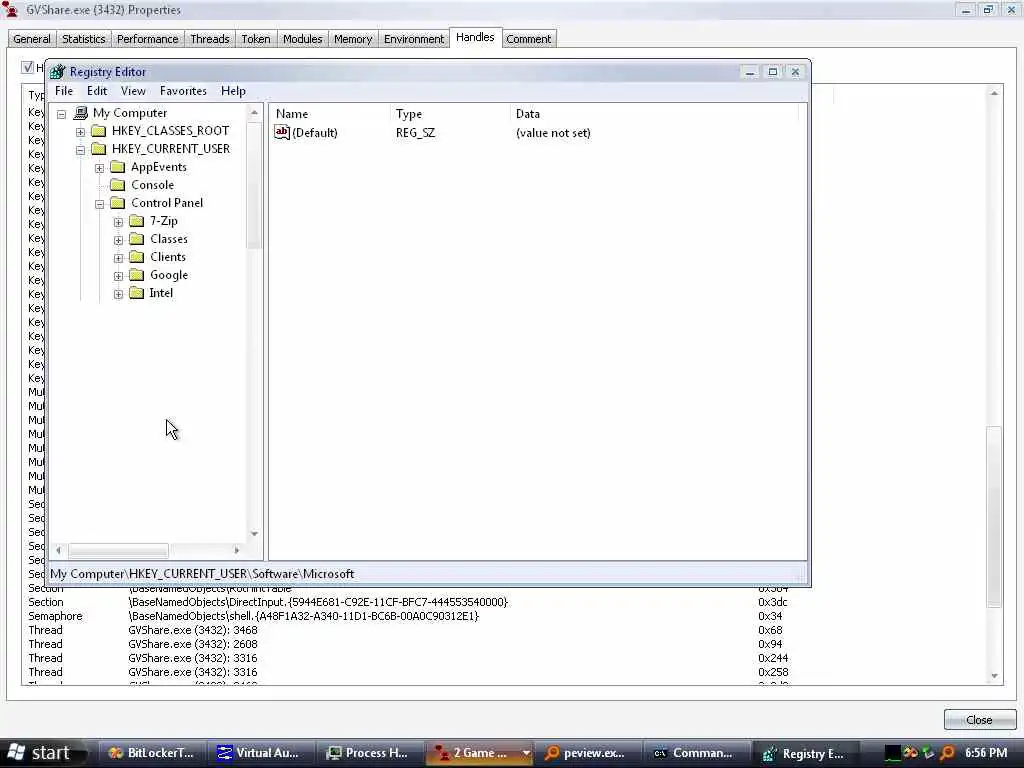Click the HKEY_CURRENT_USER folder icon
The height and width of the screenshot is (768, 1024).
click(x=99, y=149)
